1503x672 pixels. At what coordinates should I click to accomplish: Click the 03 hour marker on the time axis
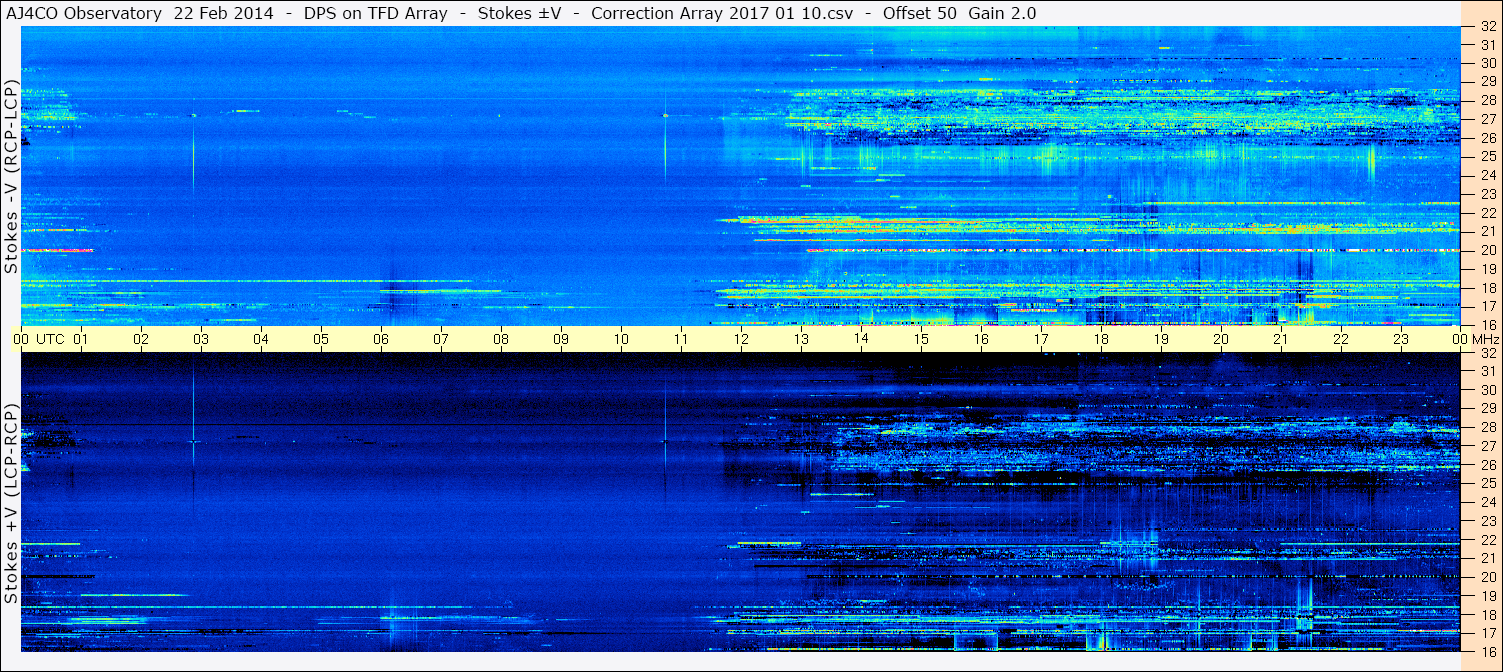click(x=201, y=339)
